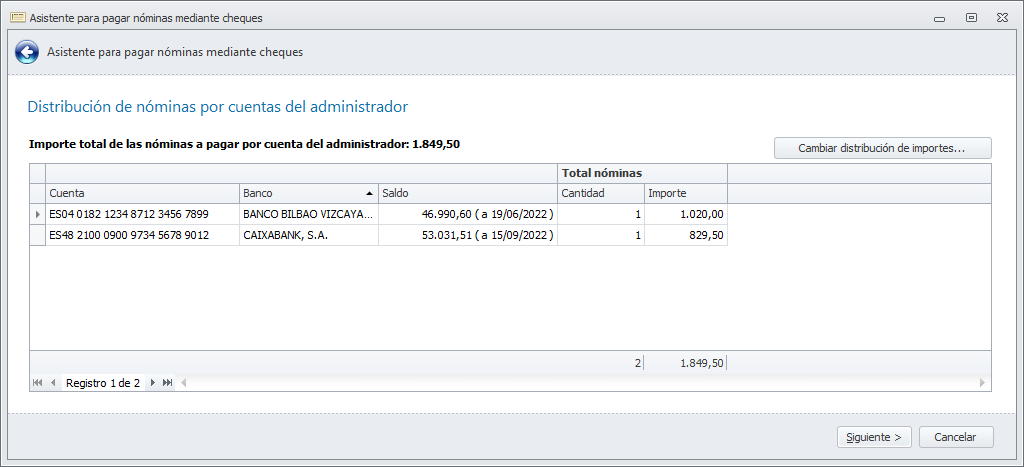Screen dimensions: 1024x467
Task: Click the Siguiente button
Action: 873,437
